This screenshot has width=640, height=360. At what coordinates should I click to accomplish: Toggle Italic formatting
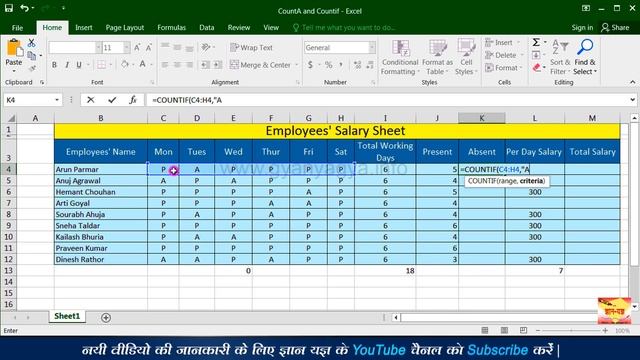pos(67,65)
